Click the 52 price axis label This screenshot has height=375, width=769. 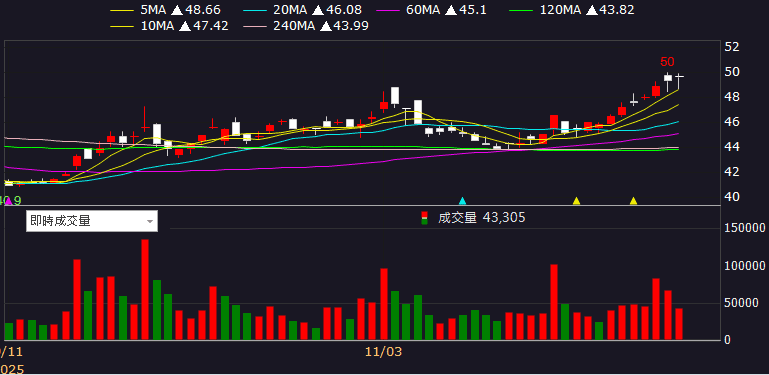tap(731, 47)
